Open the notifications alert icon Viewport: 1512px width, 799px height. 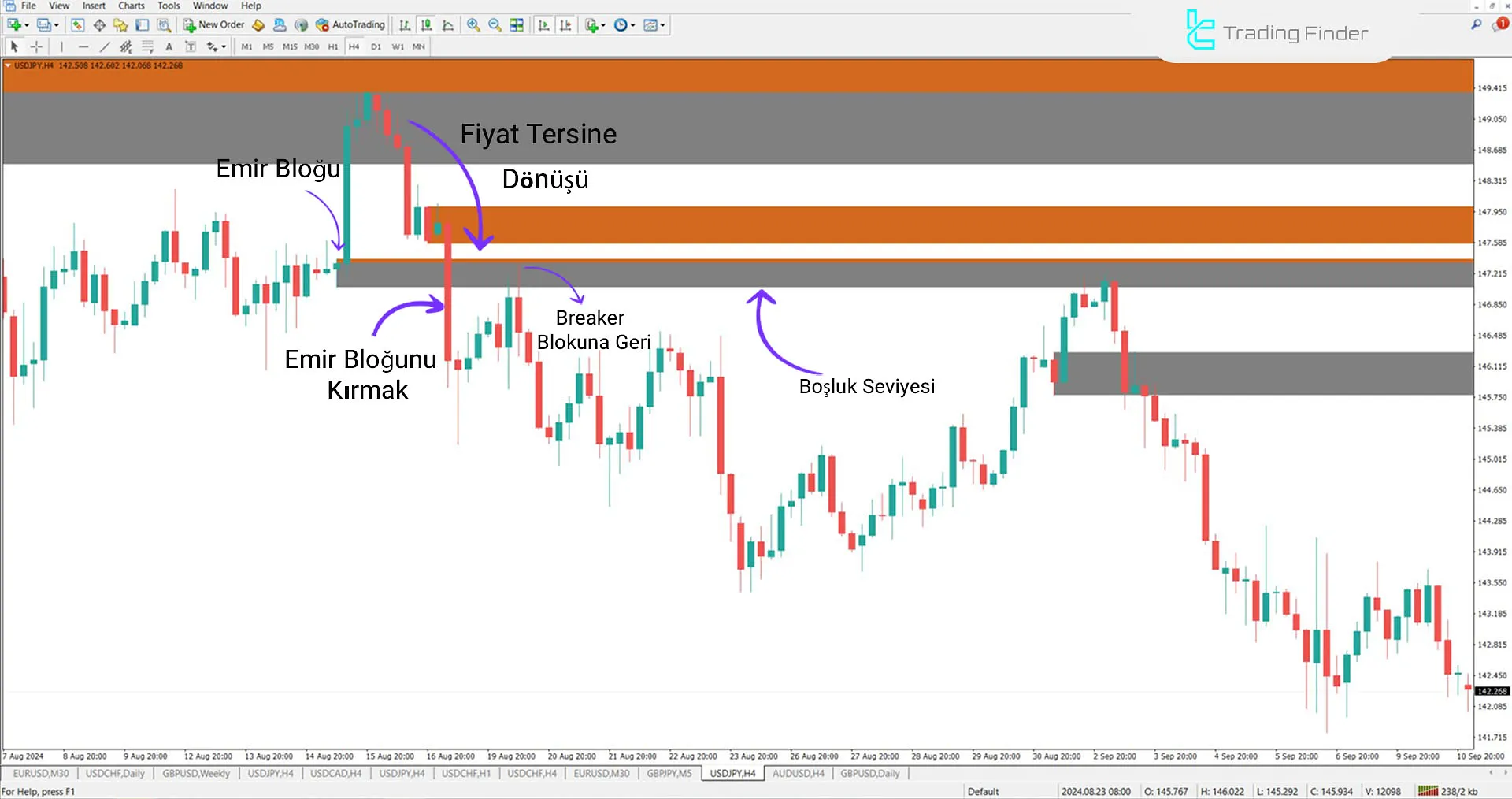1500,24
